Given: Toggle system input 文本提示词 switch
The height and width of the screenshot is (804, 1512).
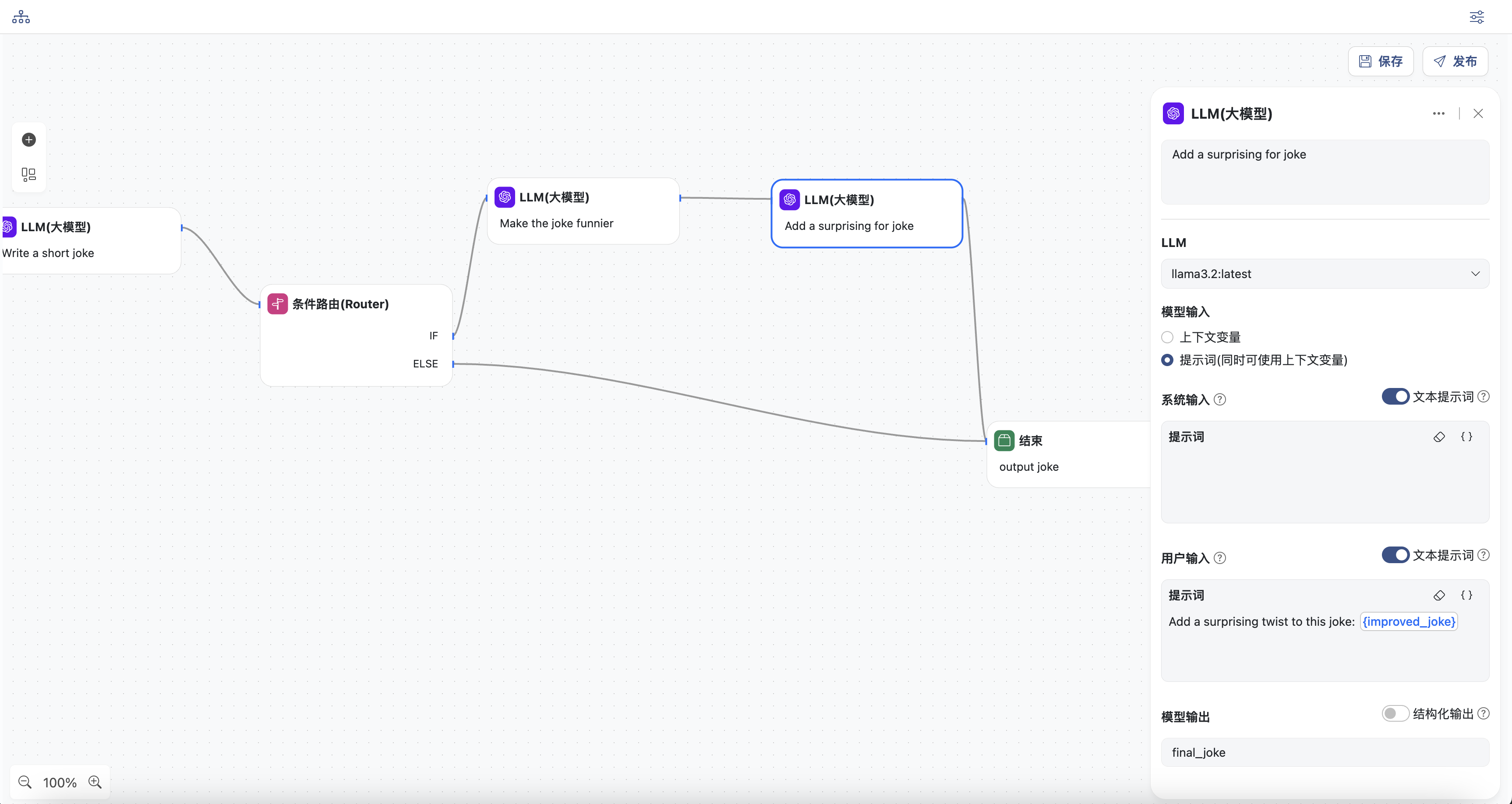Looking at the screenshot, I should 1395,397.
